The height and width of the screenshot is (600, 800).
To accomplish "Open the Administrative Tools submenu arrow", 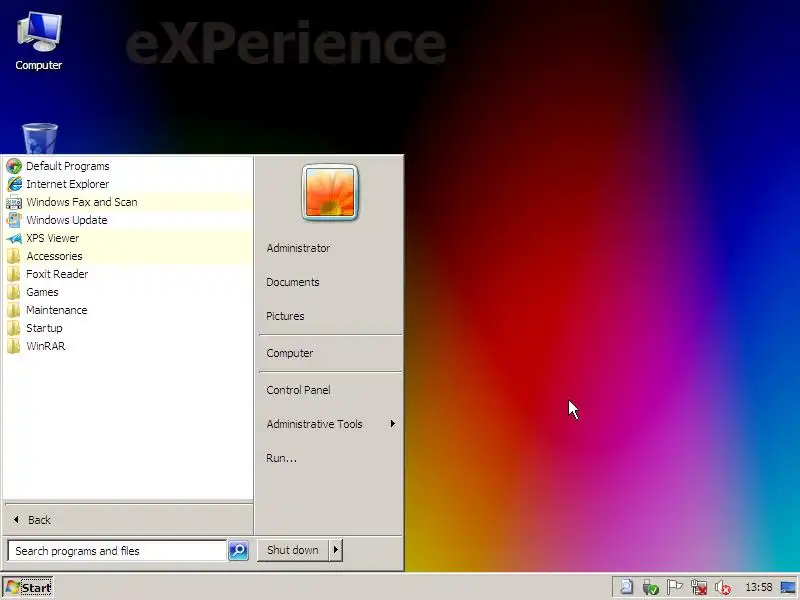I will click(392, 424).
